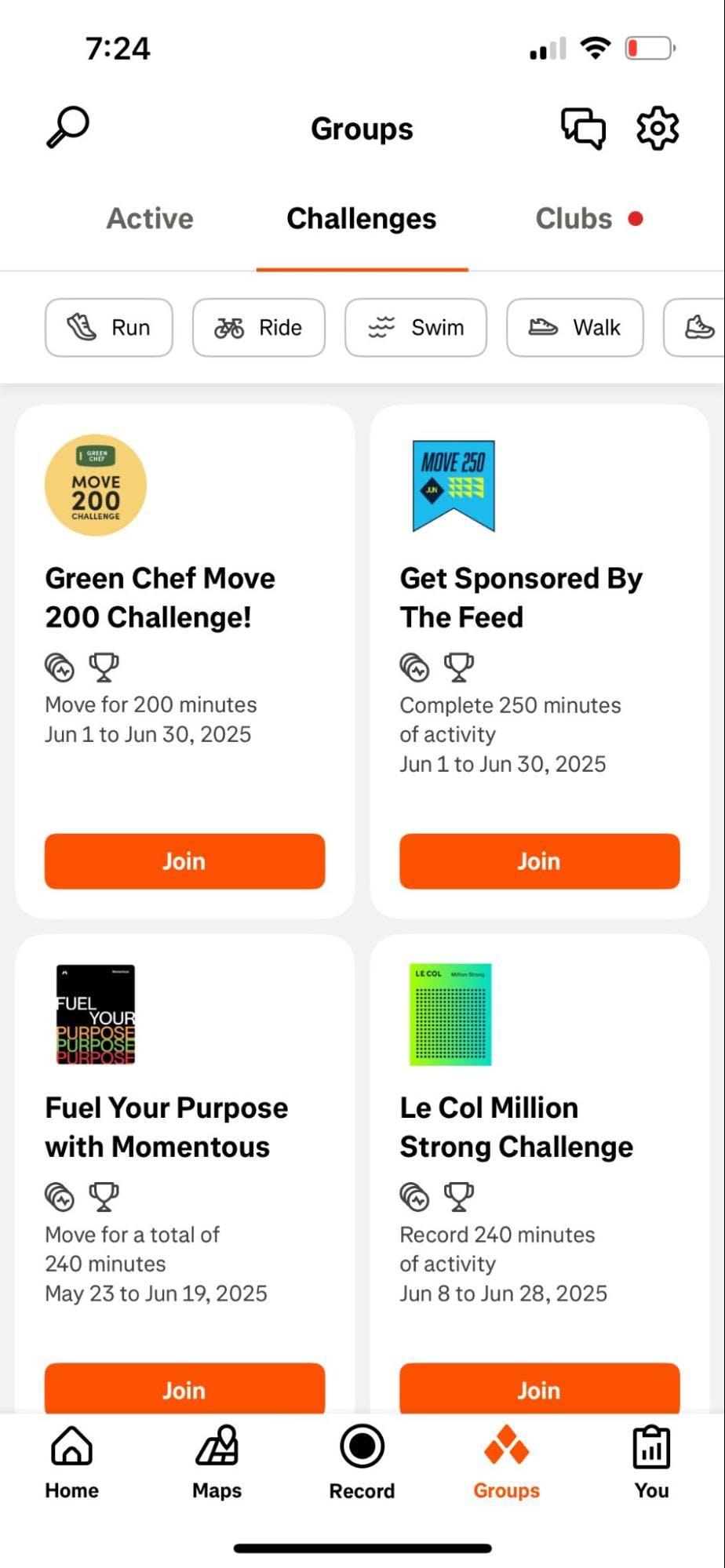Go to Home in bottom navigation
Screen dimensions: 725x1568
[x=71, y=1462]
